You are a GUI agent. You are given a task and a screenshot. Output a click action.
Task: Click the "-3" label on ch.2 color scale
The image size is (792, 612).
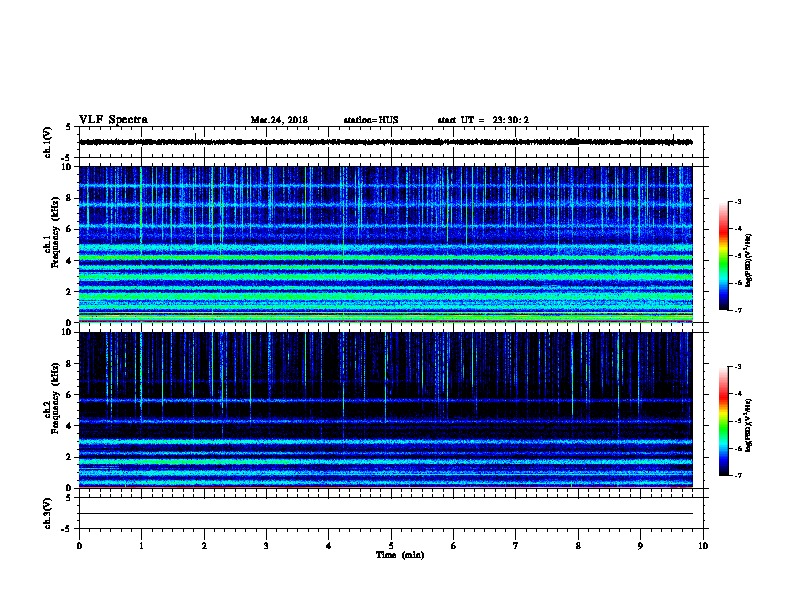pyautogui.click(x=738, y=367)
